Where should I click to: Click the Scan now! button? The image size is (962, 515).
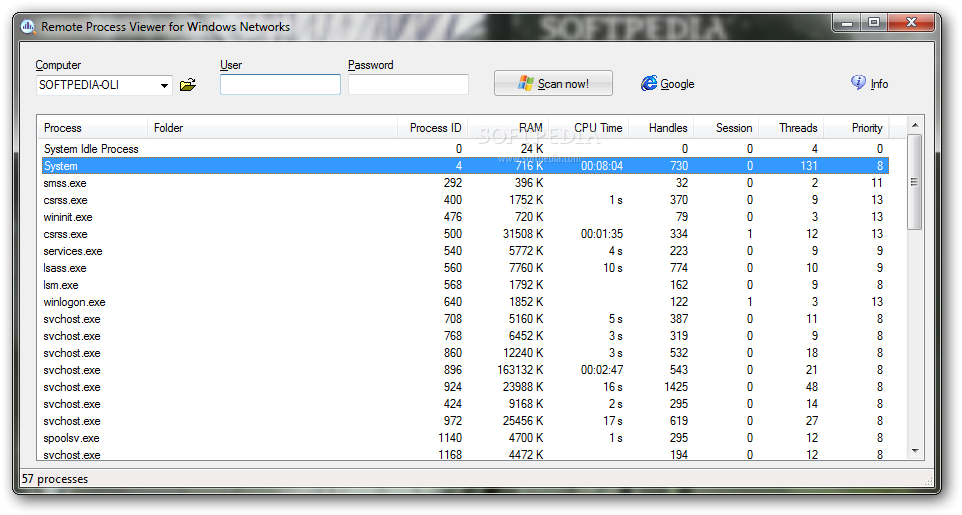[553, 83]
